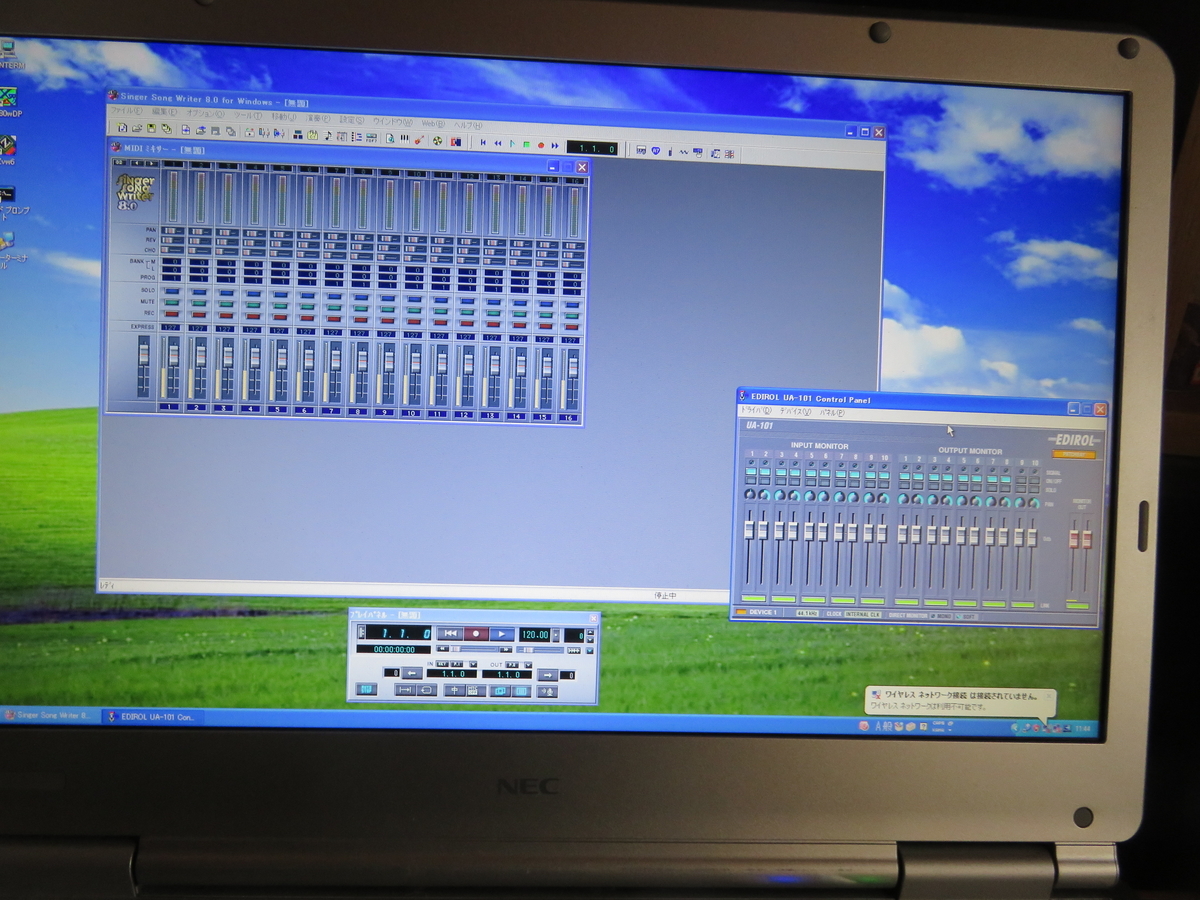Click the 44.1kHz sample rate indicator
The width and height of the screenshot is (1200, 900).
click(808, 613)
